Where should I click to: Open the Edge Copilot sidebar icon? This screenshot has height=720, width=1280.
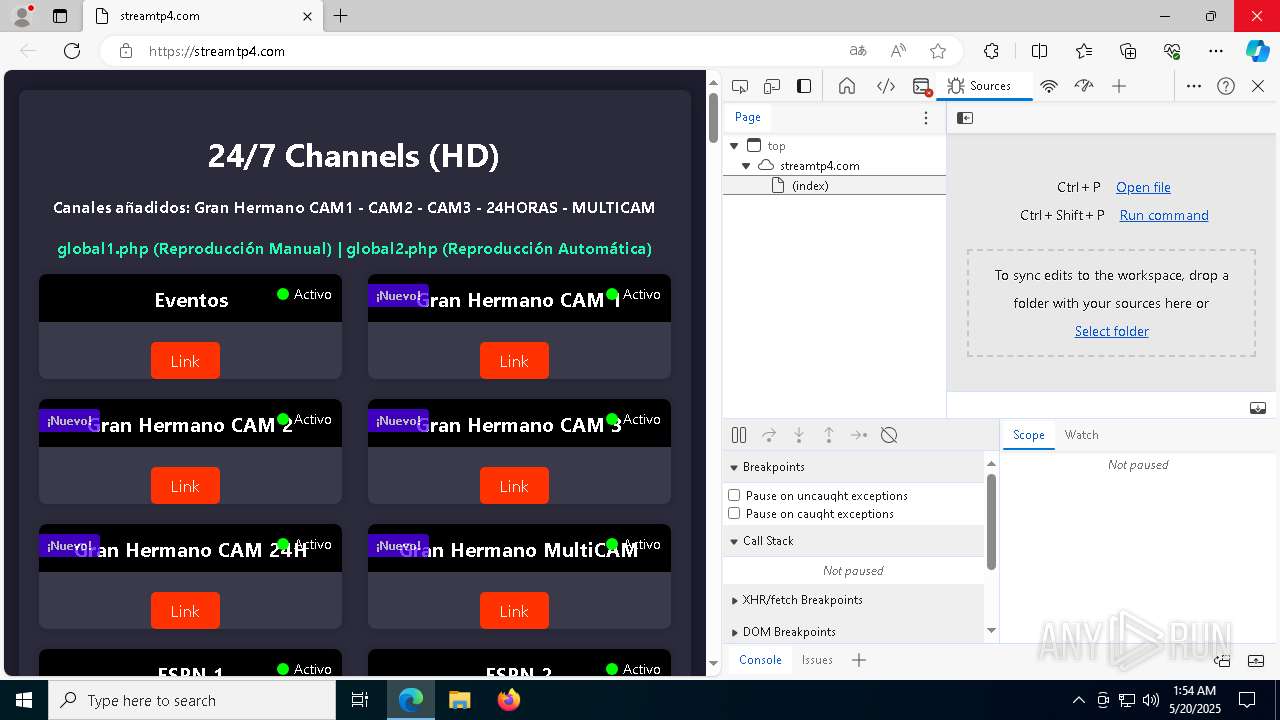pyautogui.click(x=1258, y=51)
